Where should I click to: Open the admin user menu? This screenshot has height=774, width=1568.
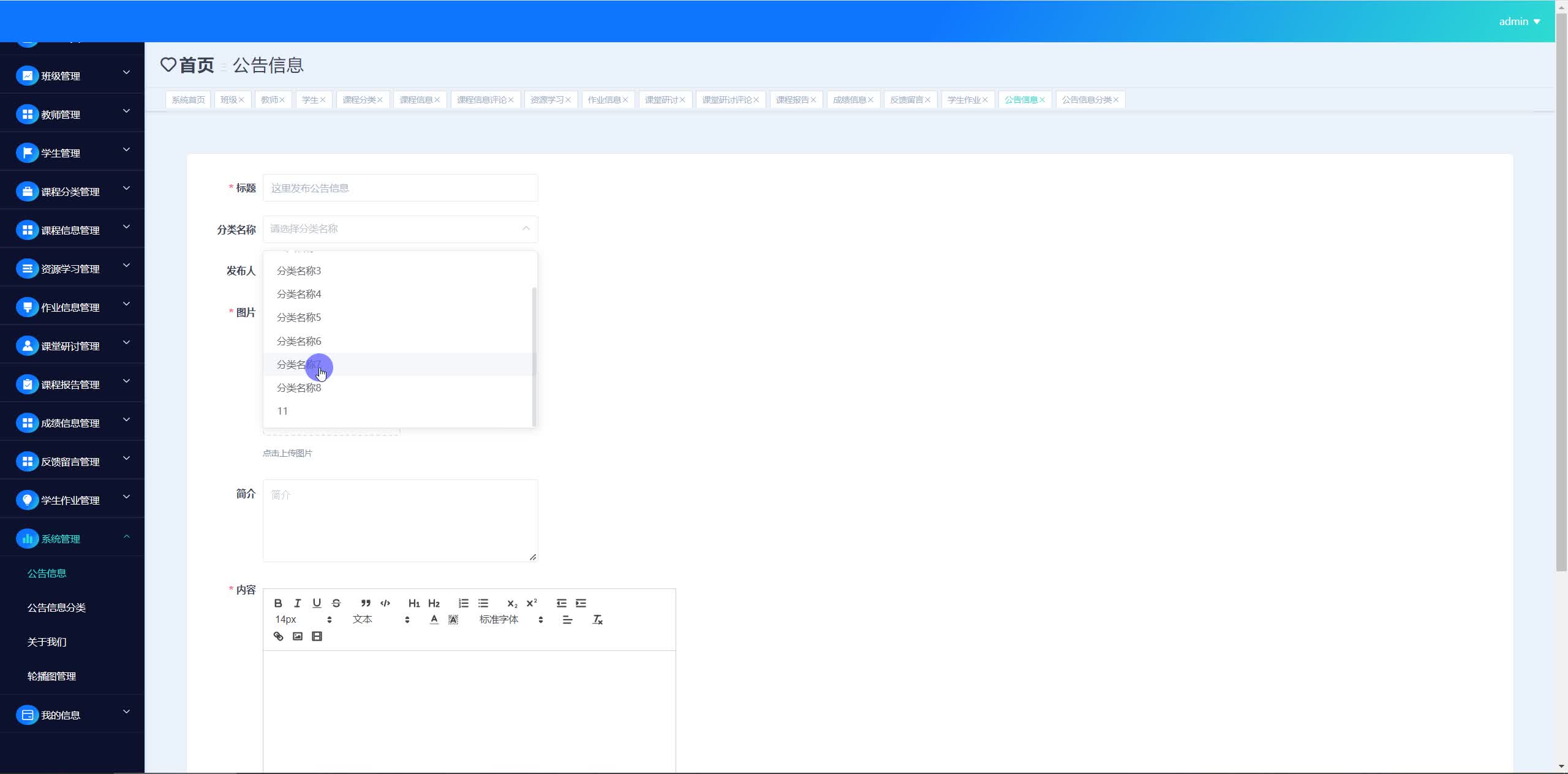tap(1519, 21)
